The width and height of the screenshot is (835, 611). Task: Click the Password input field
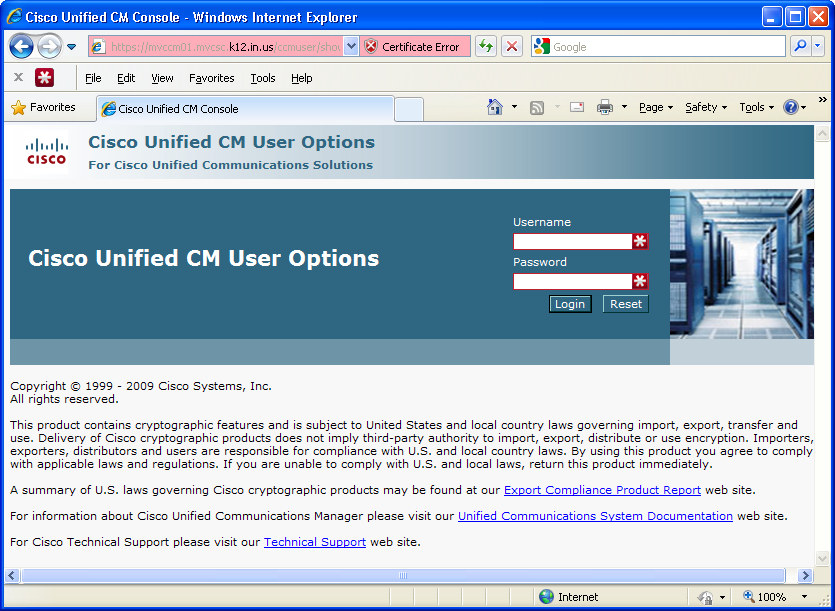[572, 281]
